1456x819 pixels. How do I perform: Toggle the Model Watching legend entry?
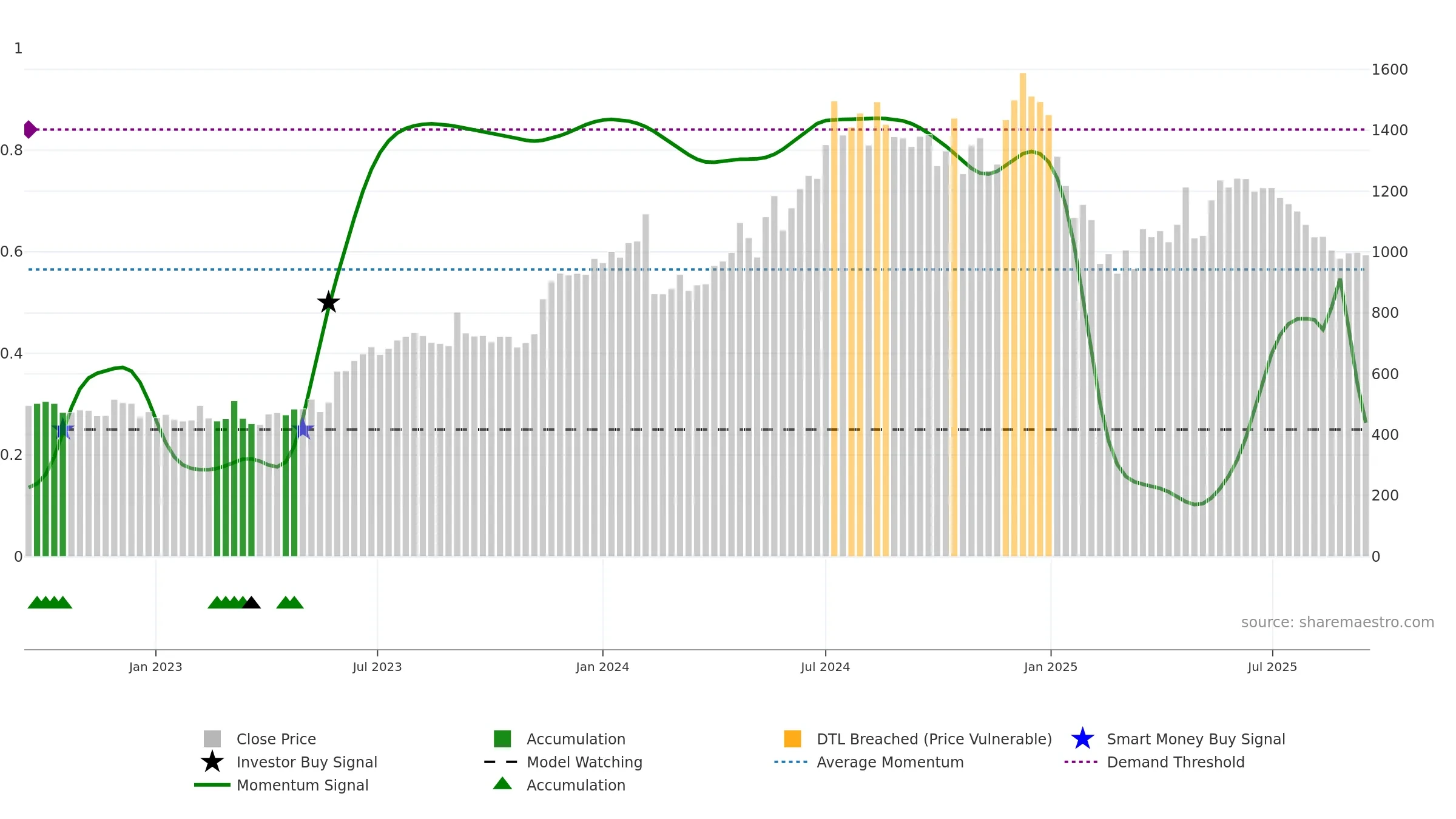pos(584,762)
